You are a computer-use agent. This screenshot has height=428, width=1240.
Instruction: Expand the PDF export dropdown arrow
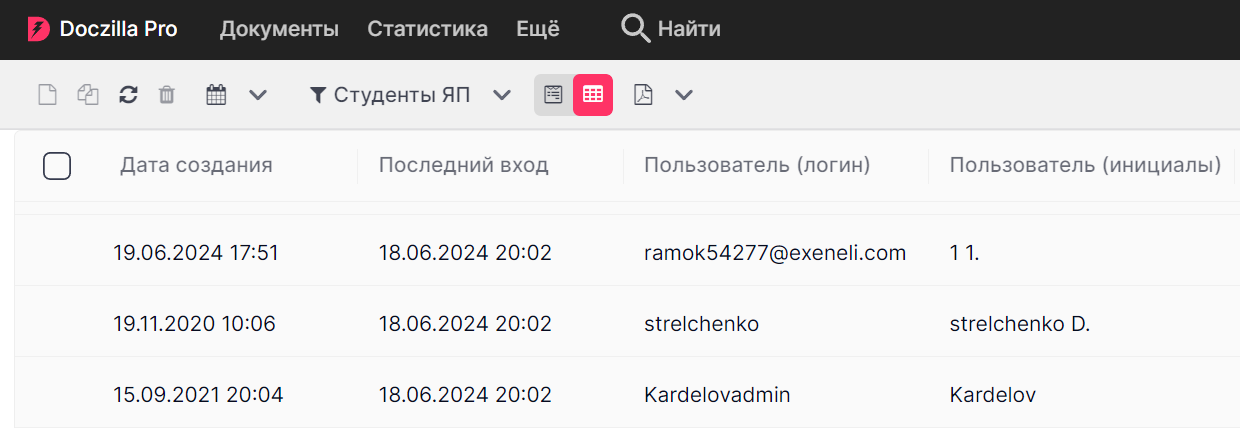[x=684, y=95]
